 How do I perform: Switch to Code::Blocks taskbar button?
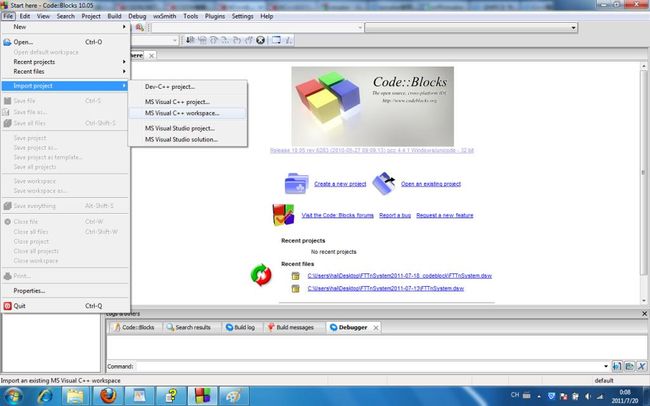click(x=202, y=396)
